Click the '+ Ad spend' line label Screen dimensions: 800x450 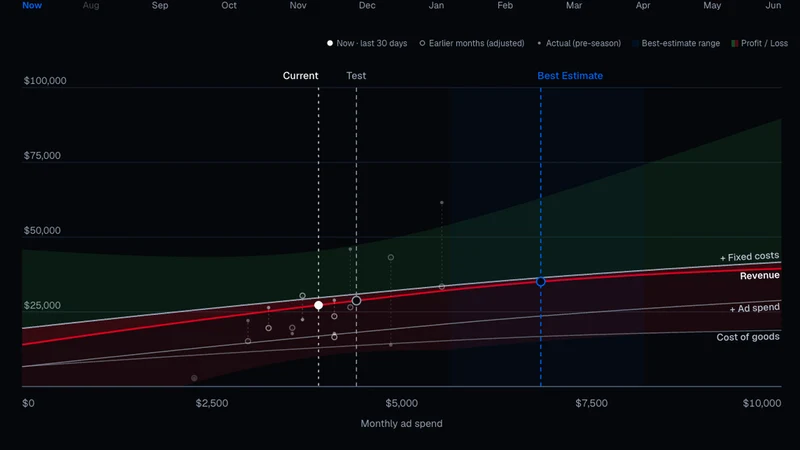pos(755,308)
